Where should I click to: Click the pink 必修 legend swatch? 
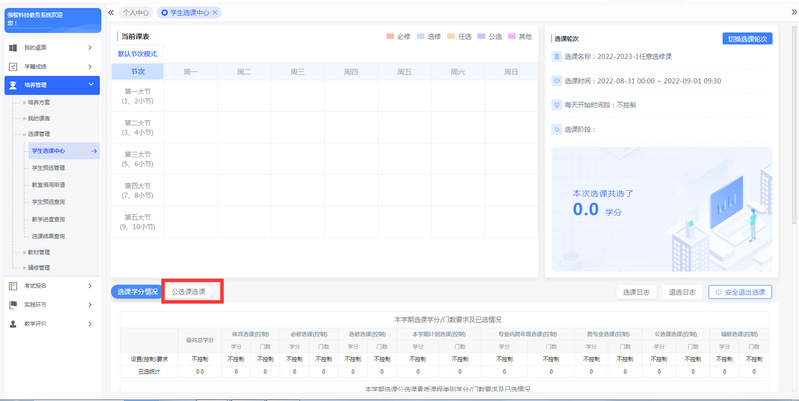point(390,37)
